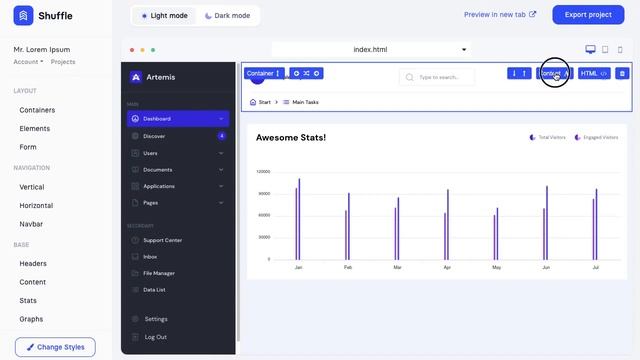
Task: Open the Account dropdown
Action: [28, 62]
